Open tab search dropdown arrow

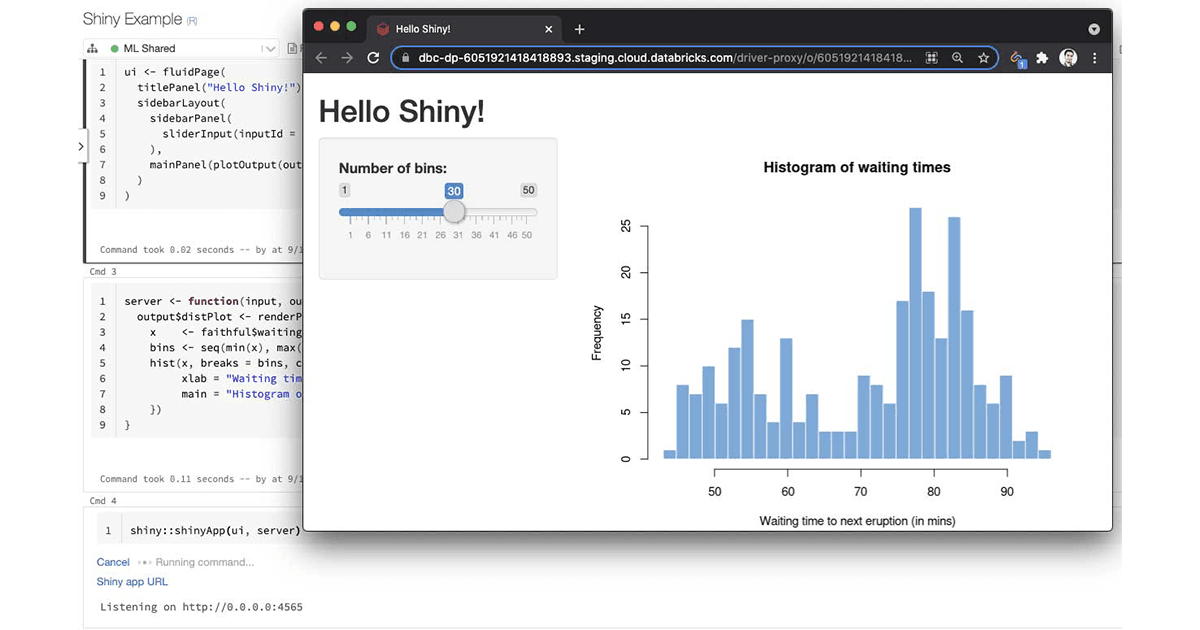pyautogui.click(x=1094, y=29)
